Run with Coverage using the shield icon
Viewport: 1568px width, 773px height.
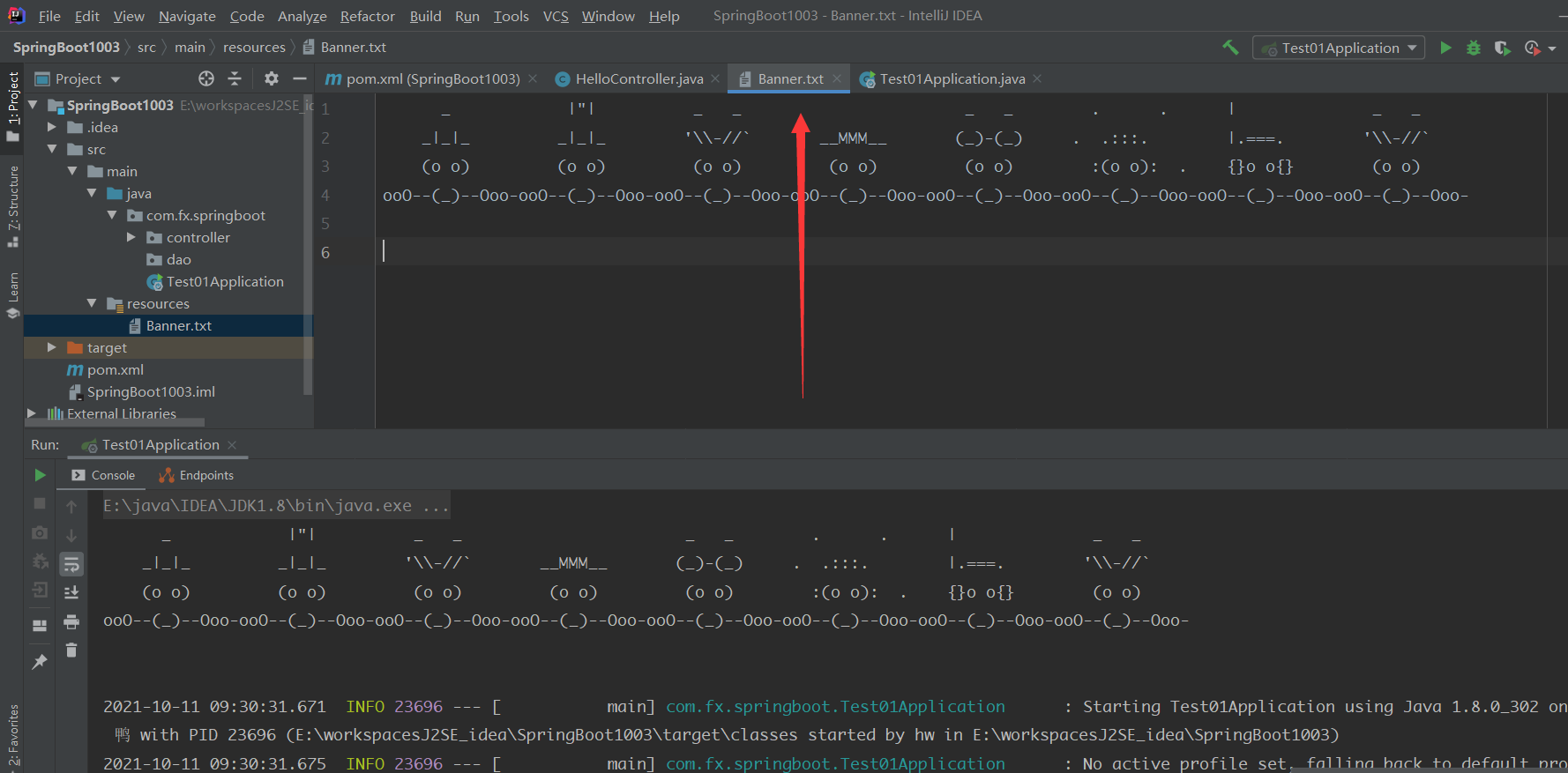[1502, 48]
